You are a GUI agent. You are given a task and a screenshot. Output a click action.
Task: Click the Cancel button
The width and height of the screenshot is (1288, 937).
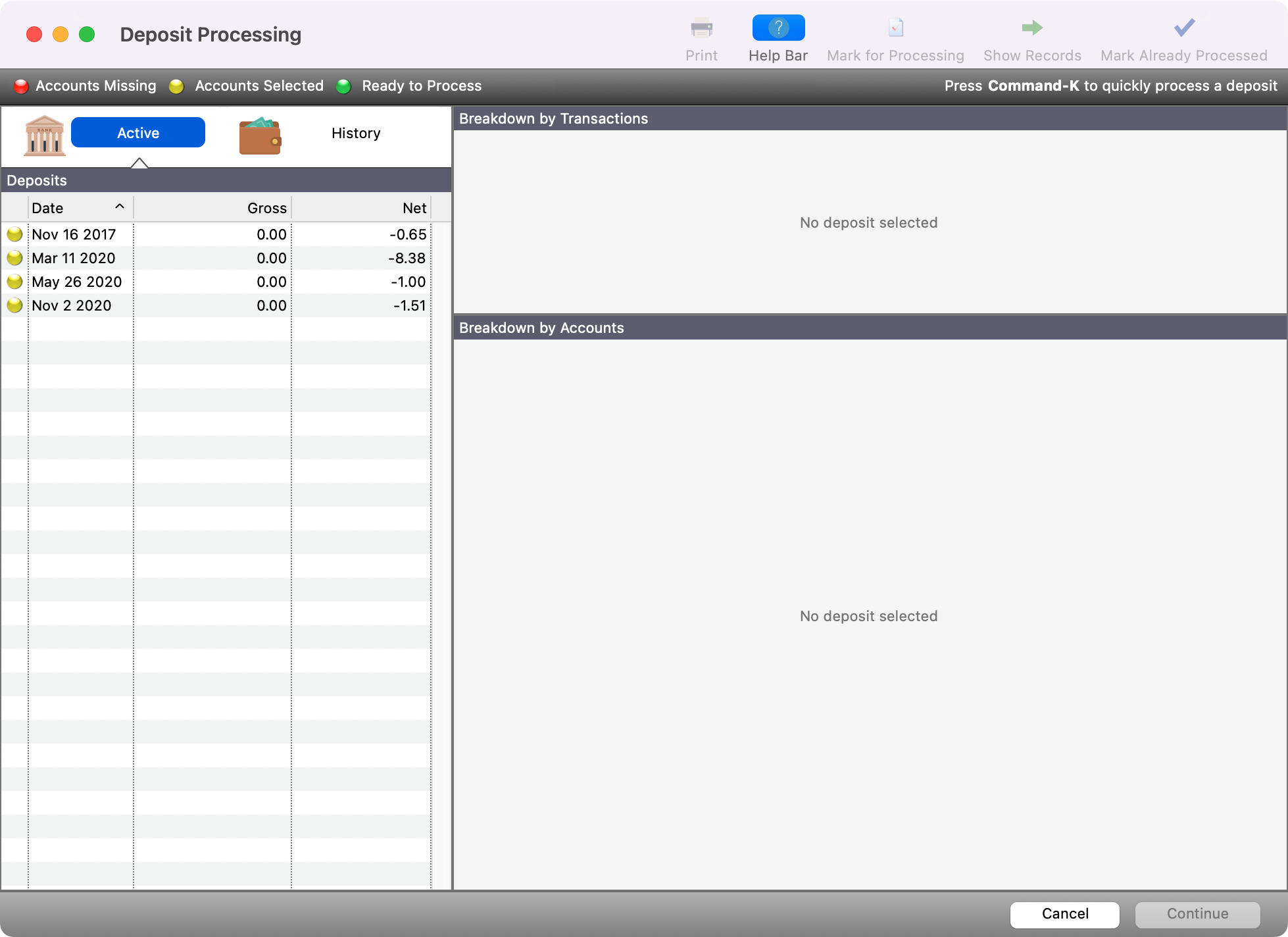1064,914
